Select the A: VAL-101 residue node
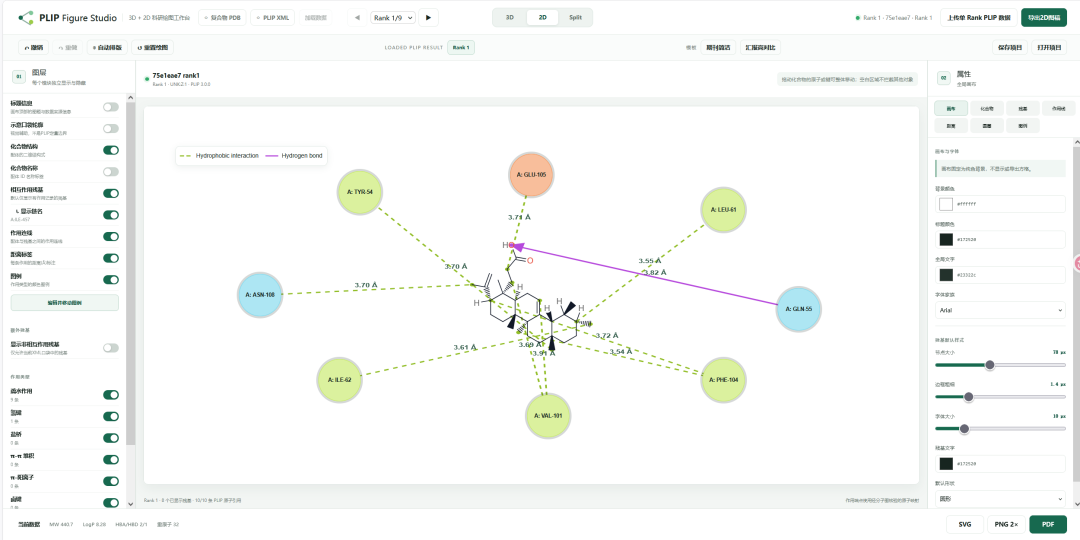This screenshot has height=540, width=1080. pyautogui.click(x=548, y=416)
